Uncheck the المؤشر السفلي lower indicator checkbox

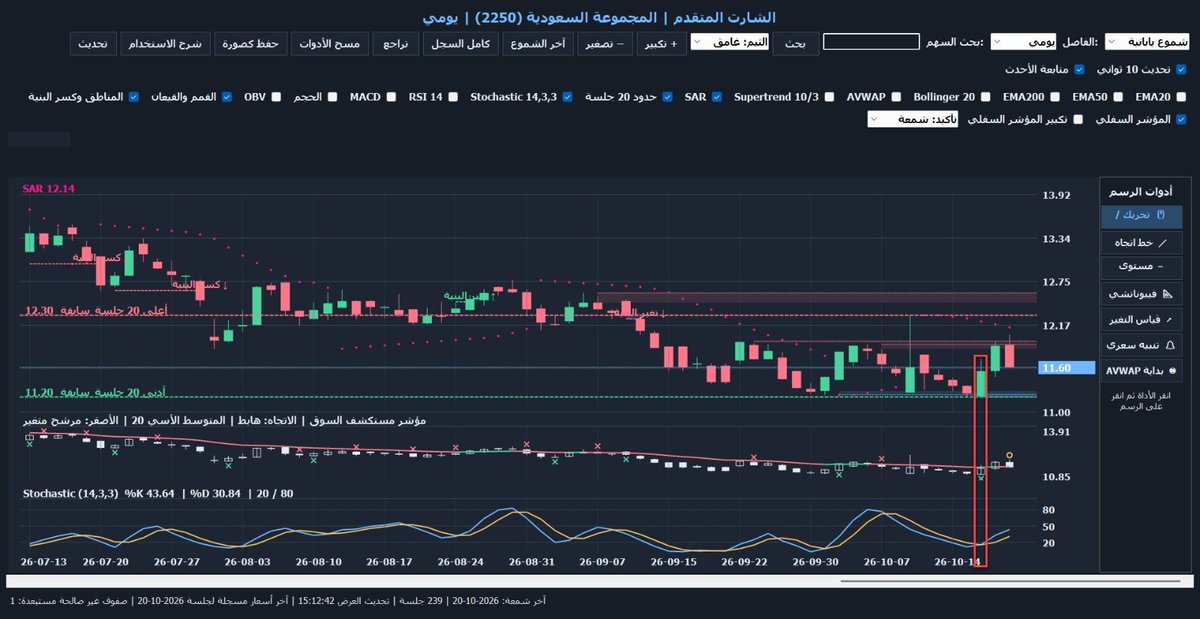[x=1182, y=119]
